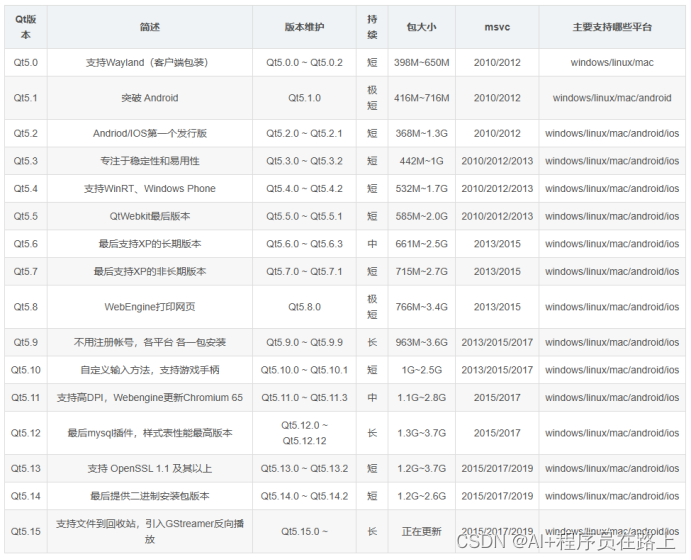
Task: Click the 'Qt5.11' version cell
Action: click(x=26, y=398)
